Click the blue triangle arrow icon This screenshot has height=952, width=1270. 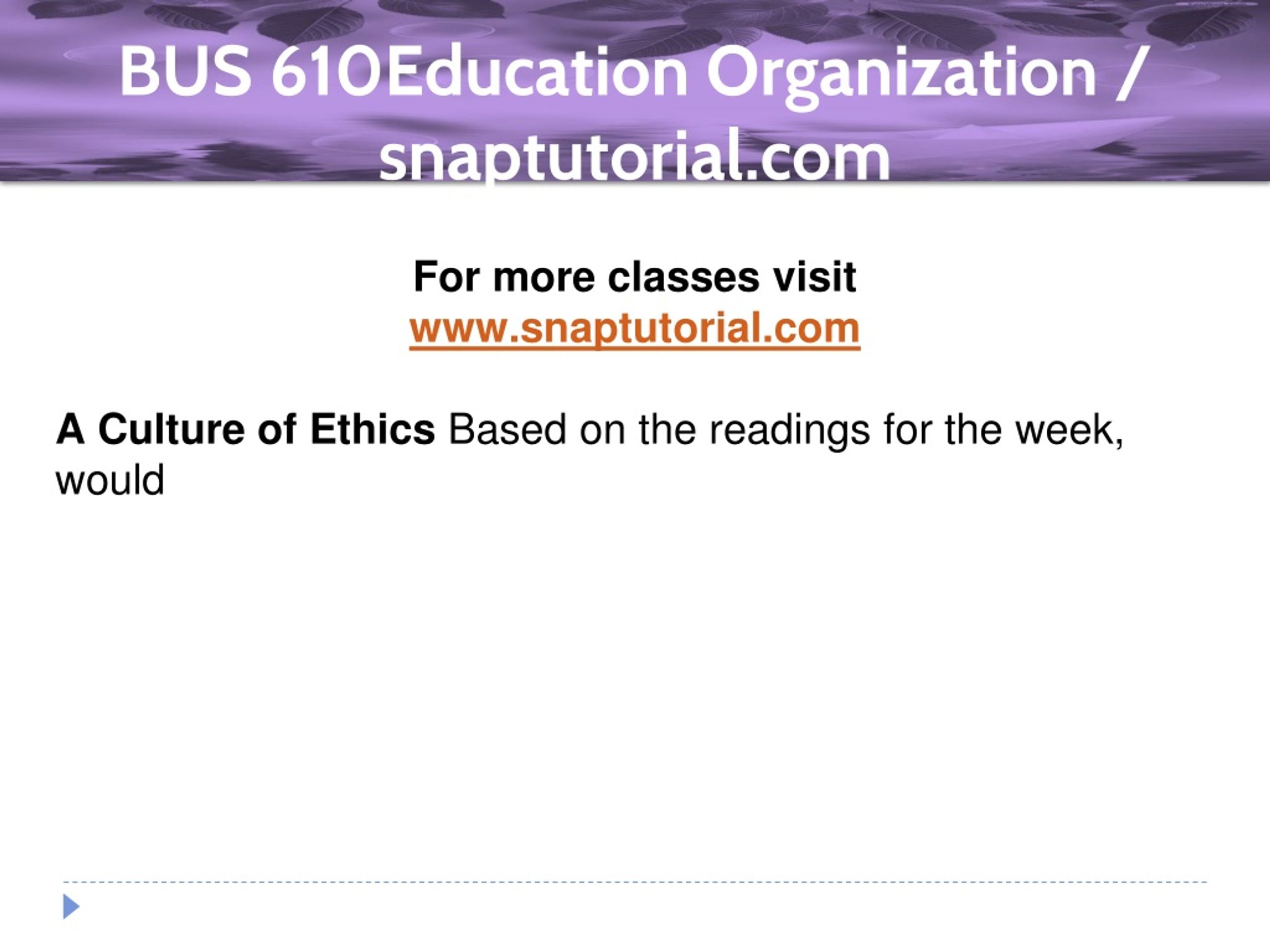(71, 906)
